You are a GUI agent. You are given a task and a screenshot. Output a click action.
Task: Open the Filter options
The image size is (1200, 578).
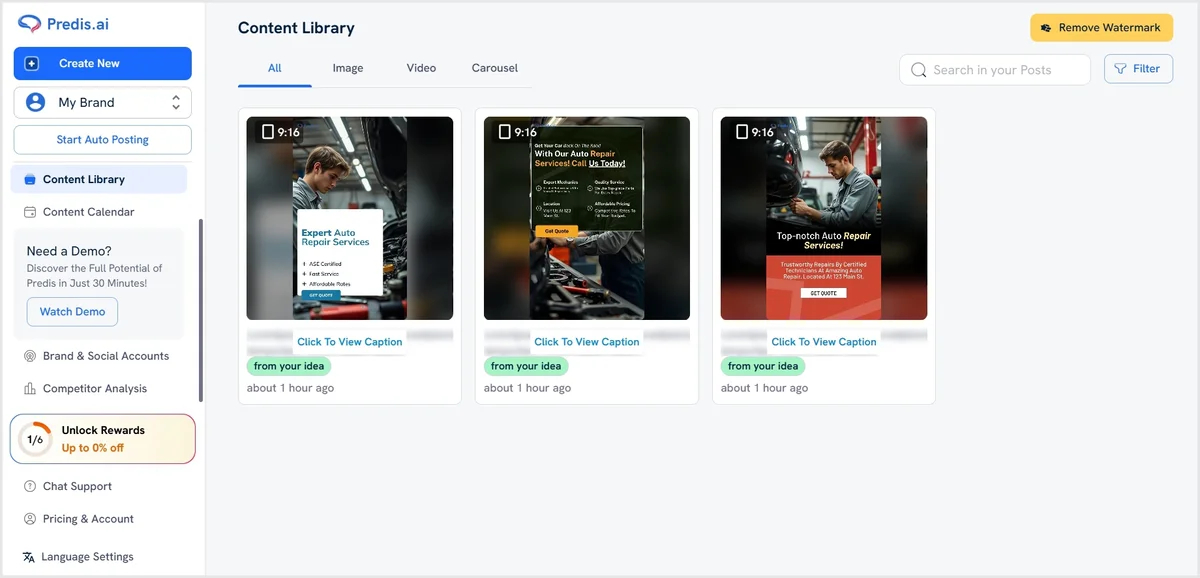[x=1138, y=69]
